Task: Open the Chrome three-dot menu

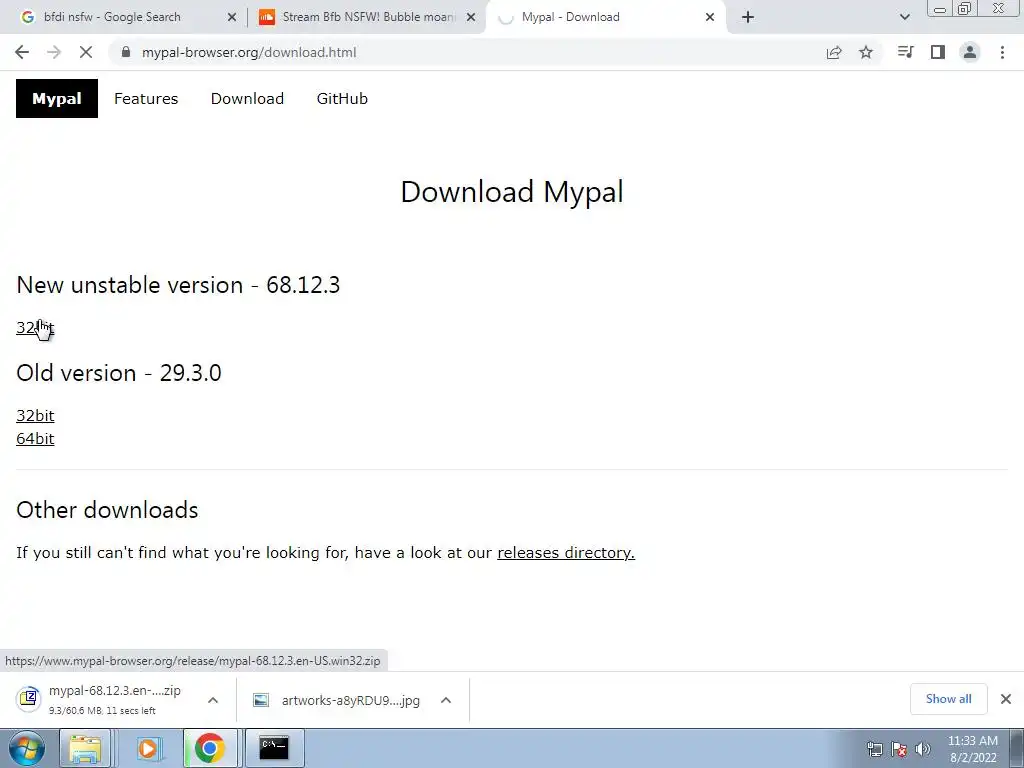Action: click(x=1002, y=52)
